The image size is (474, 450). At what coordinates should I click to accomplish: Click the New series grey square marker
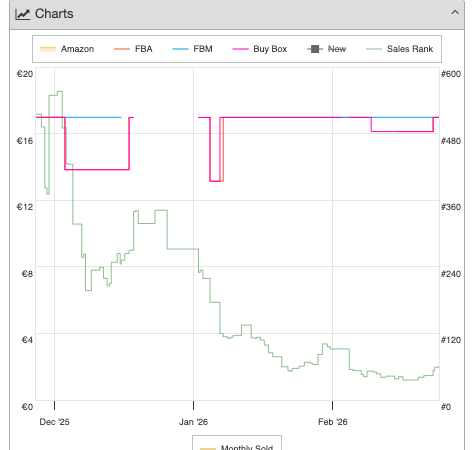pyautogui.click(x=315, y=49)
